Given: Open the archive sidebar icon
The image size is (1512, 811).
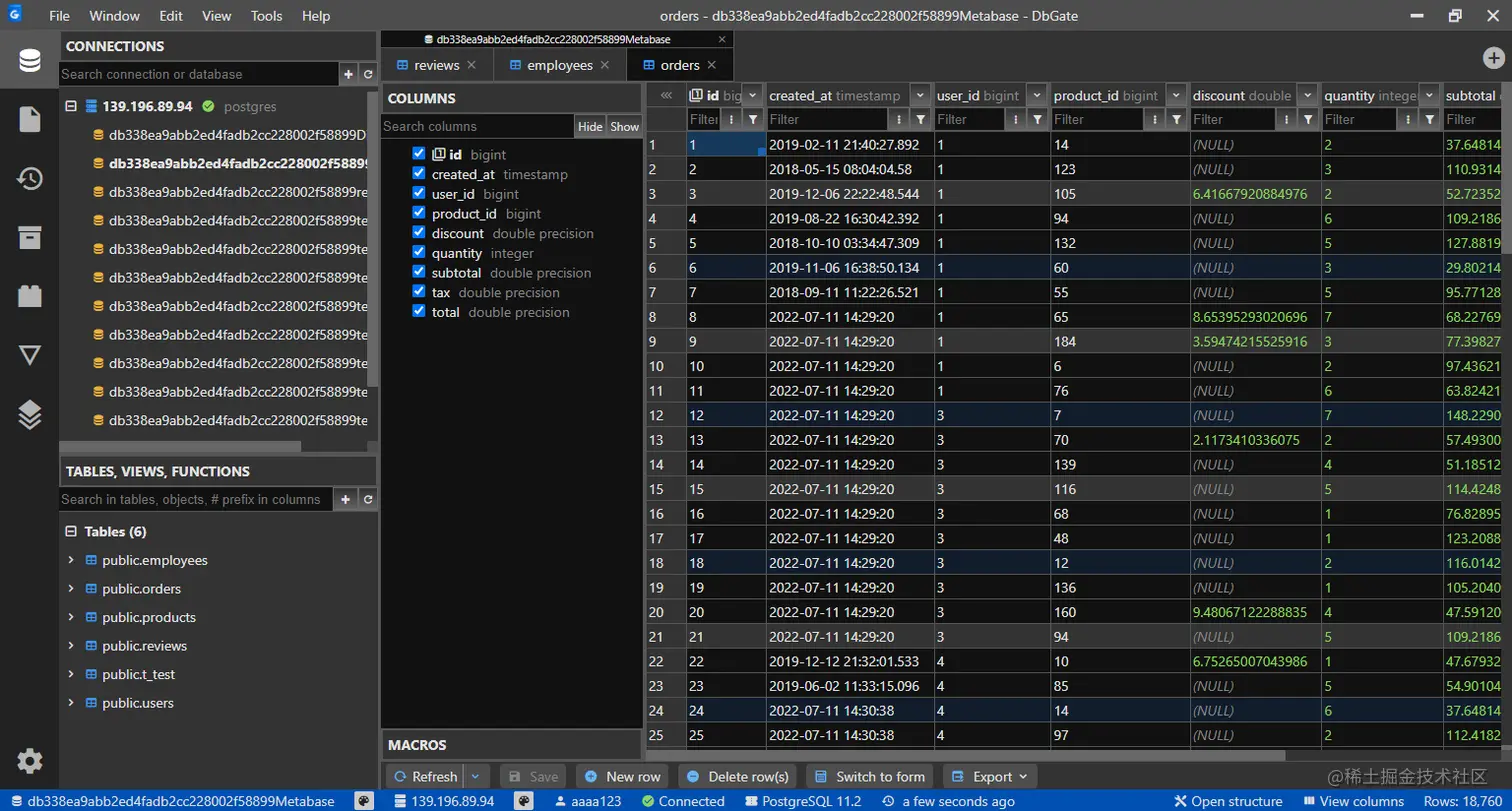Looking at the screenshot, I should [29, 237].
